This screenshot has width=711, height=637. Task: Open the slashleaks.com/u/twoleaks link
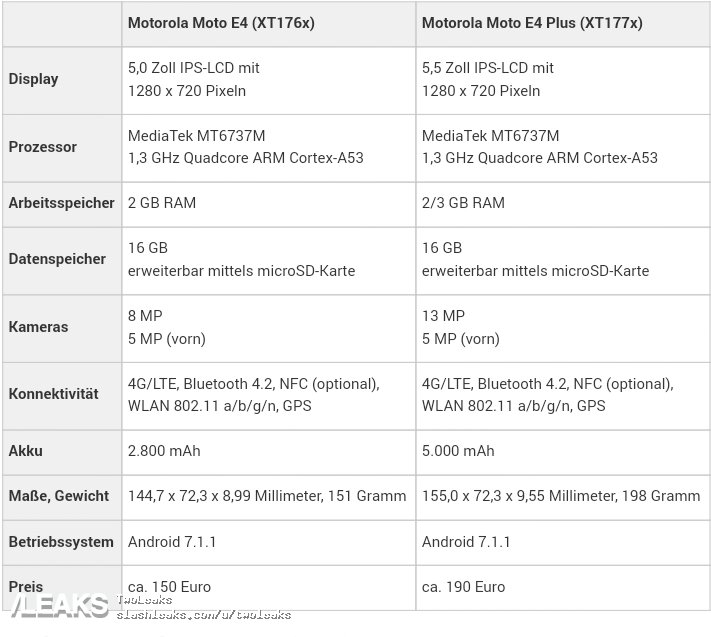click(204, 614)
